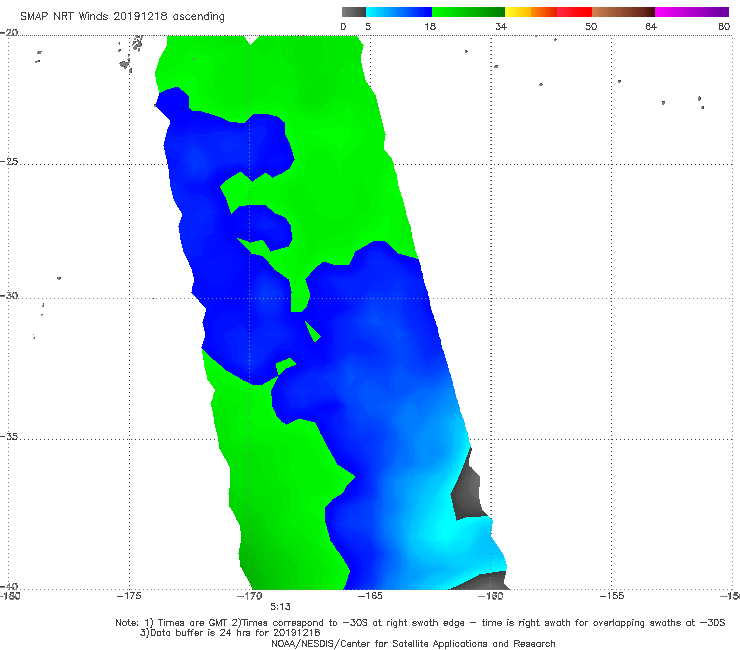This screenshot has width=740, height=650.
Task: Click the 'Data buffer is 24 hrs' note
Action: [230, 633]
